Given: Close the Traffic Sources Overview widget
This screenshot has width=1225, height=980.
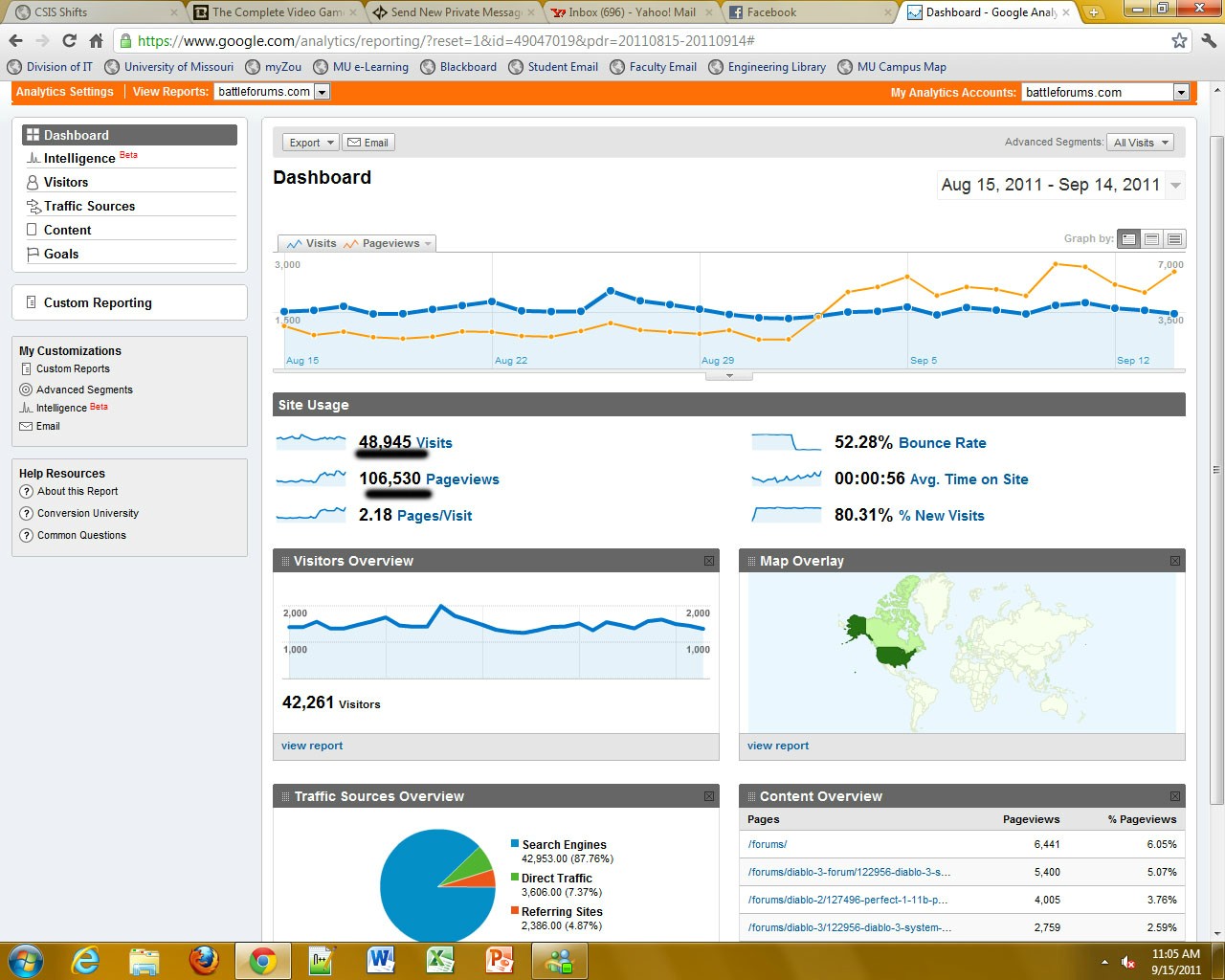Looking at the screenshot, I should (x=709, y=796).
